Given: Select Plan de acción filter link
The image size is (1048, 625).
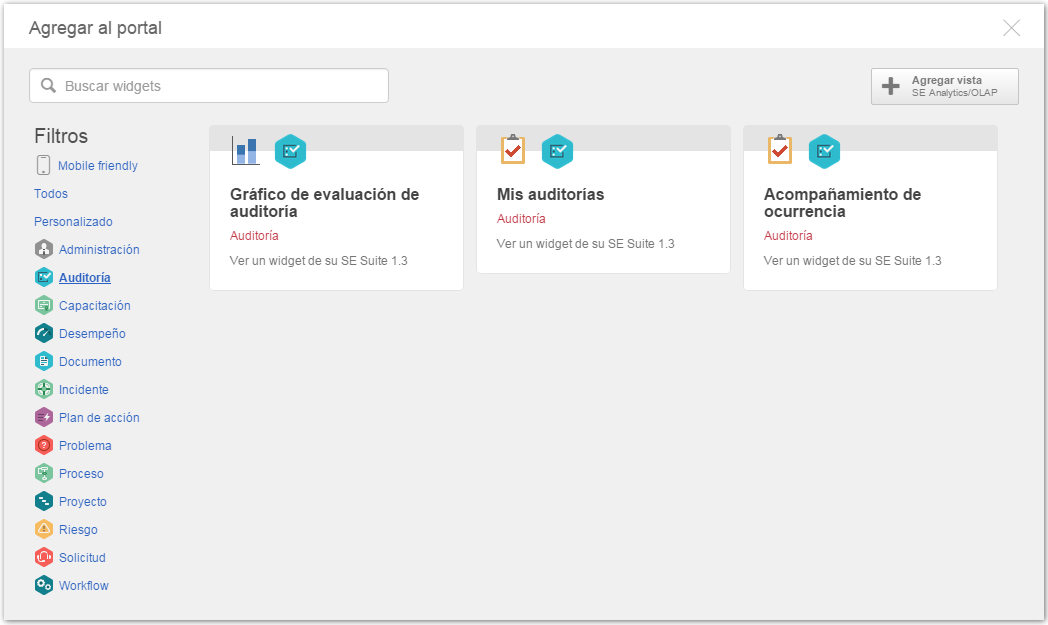Looking at the screenshot, I should click(99, 418).
